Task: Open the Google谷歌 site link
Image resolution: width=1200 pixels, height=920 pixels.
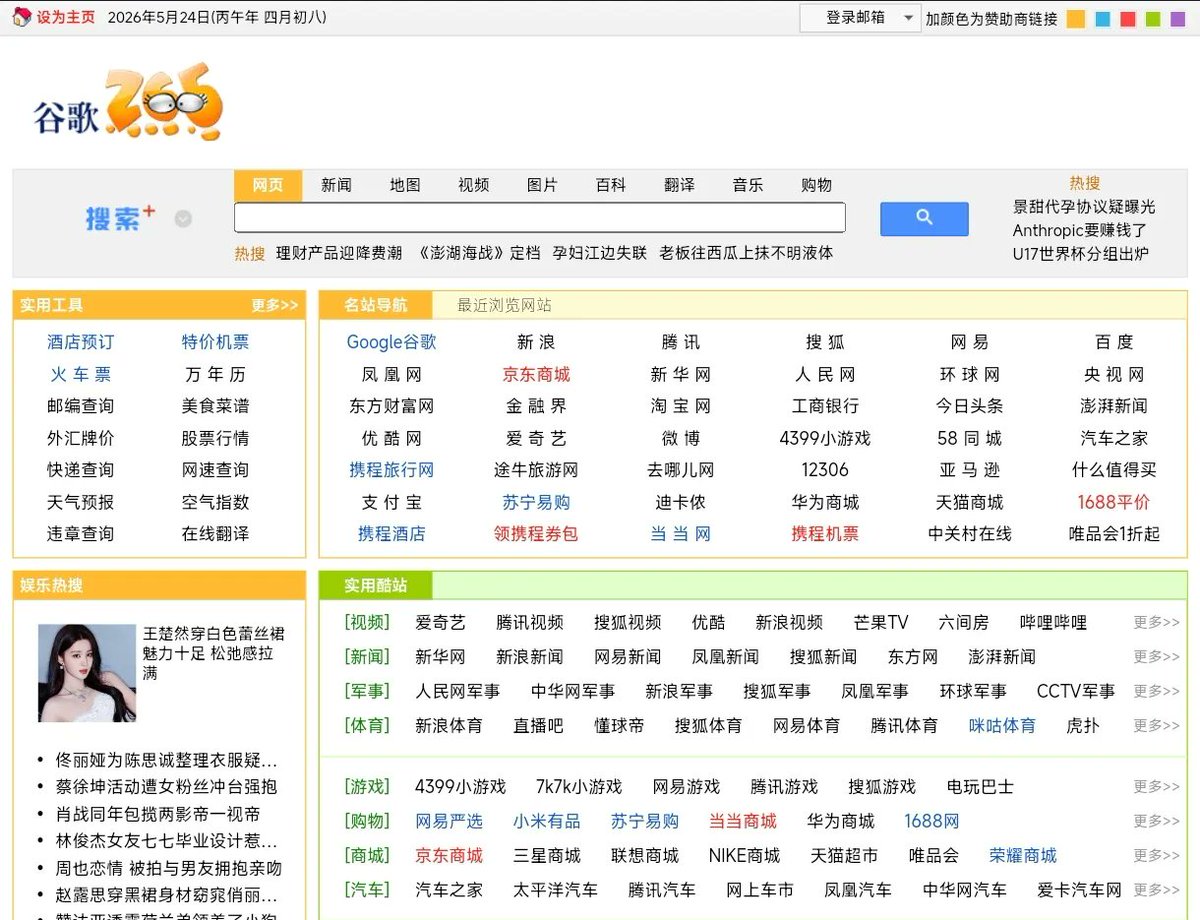Action: pyautogui.click(x=391, y=342)
